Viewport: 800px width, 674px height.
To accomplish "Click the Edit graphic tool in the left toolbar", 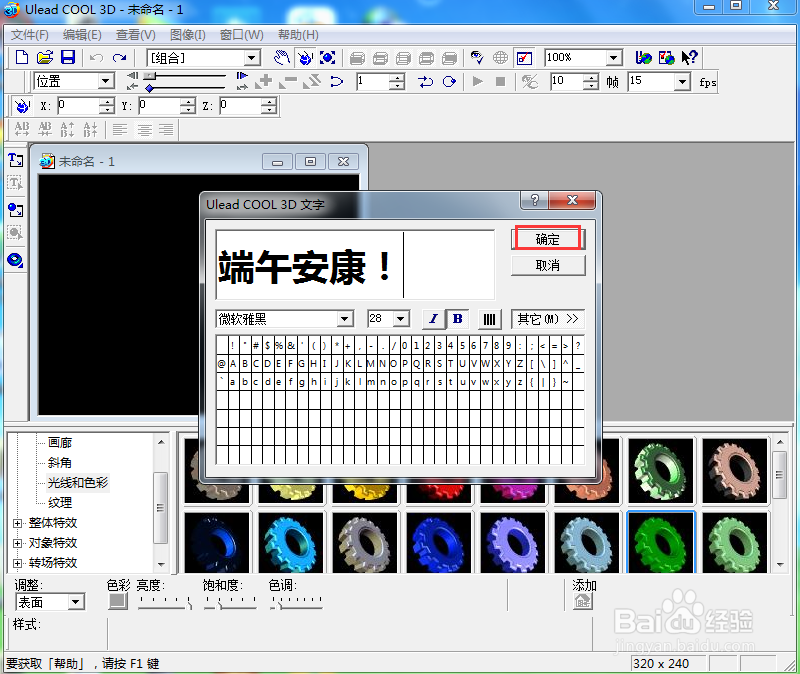I will [x=15, y=233].
